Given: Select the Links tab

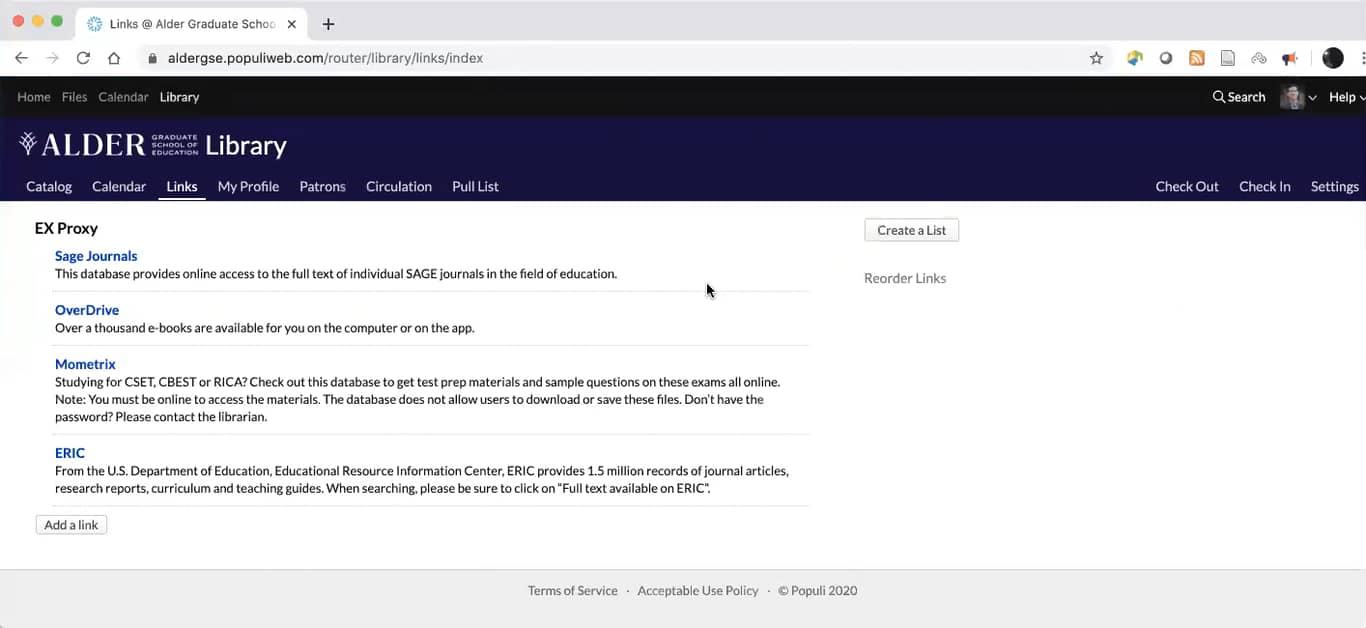Looking at the screenshot, I should click(x=182, y=186).
